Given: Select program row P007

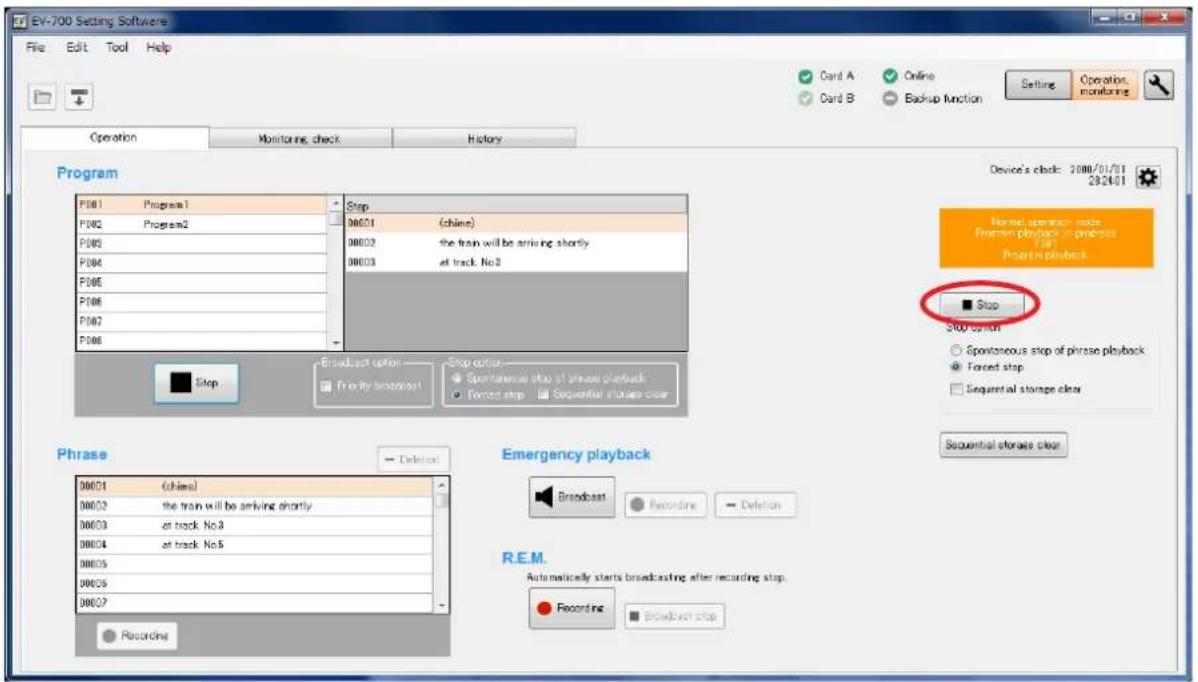Looking at the screenshot, I should (x=202, y=322).
